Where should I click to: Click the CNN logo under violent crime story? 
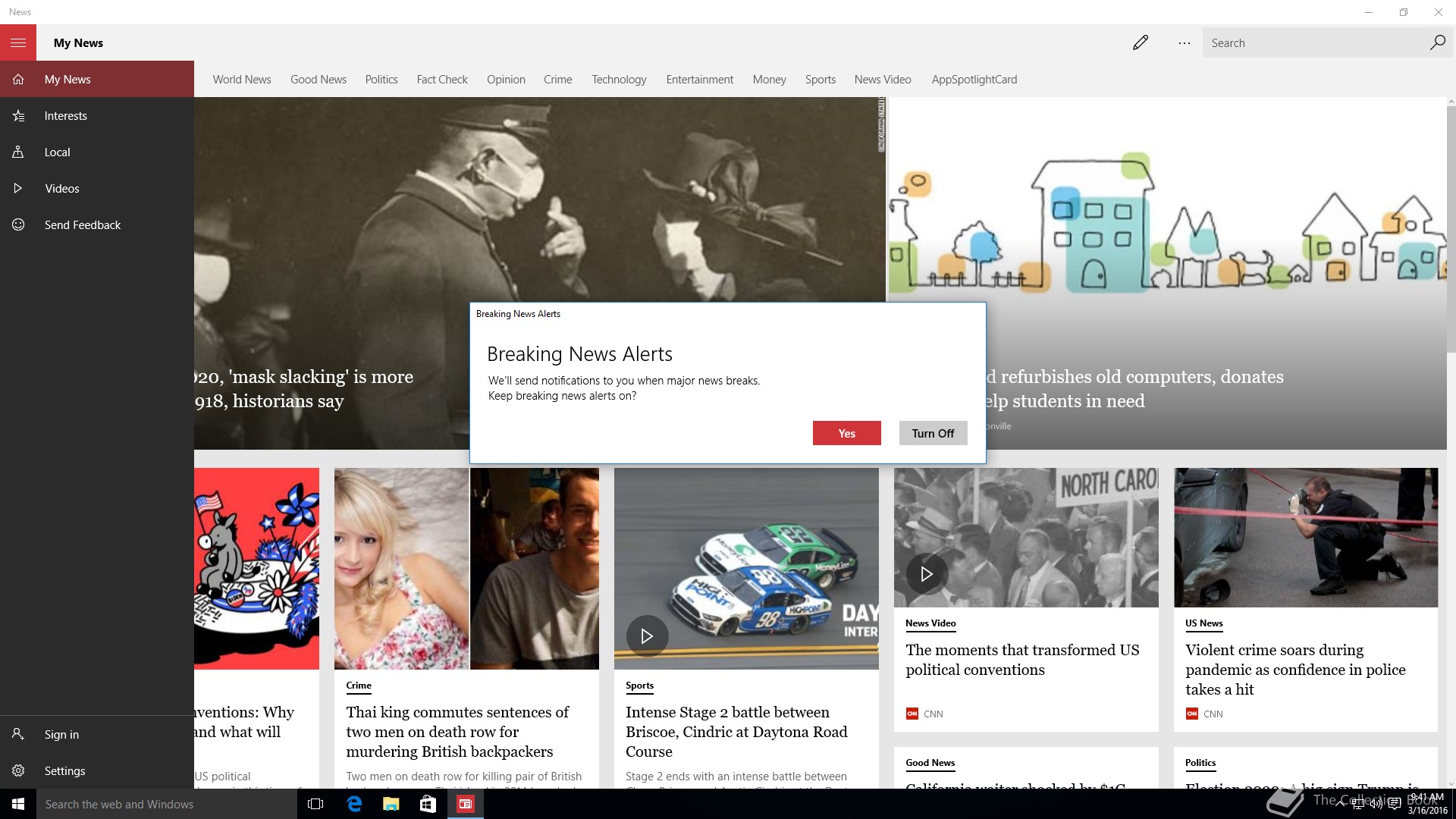click(x=1192, y=714)
